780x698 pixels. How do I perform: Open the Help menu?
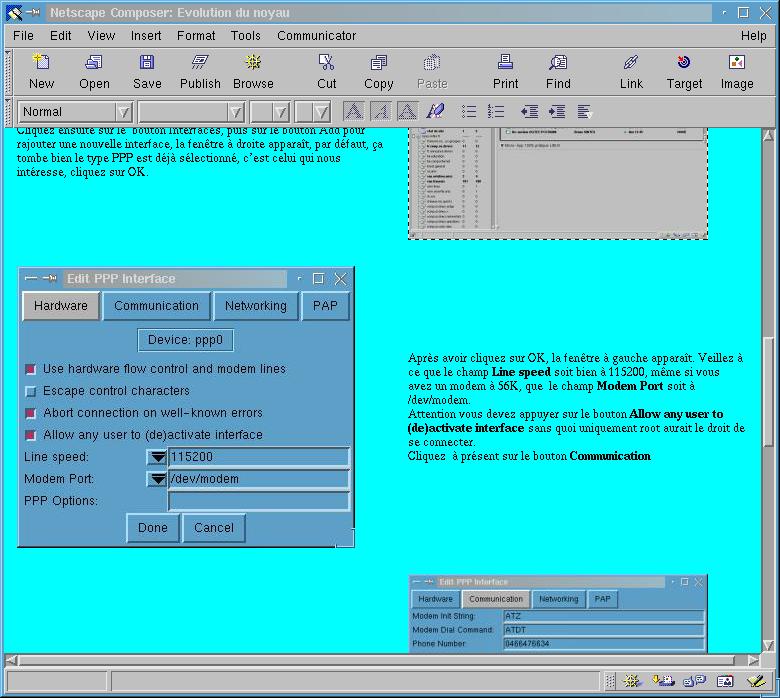753,36
